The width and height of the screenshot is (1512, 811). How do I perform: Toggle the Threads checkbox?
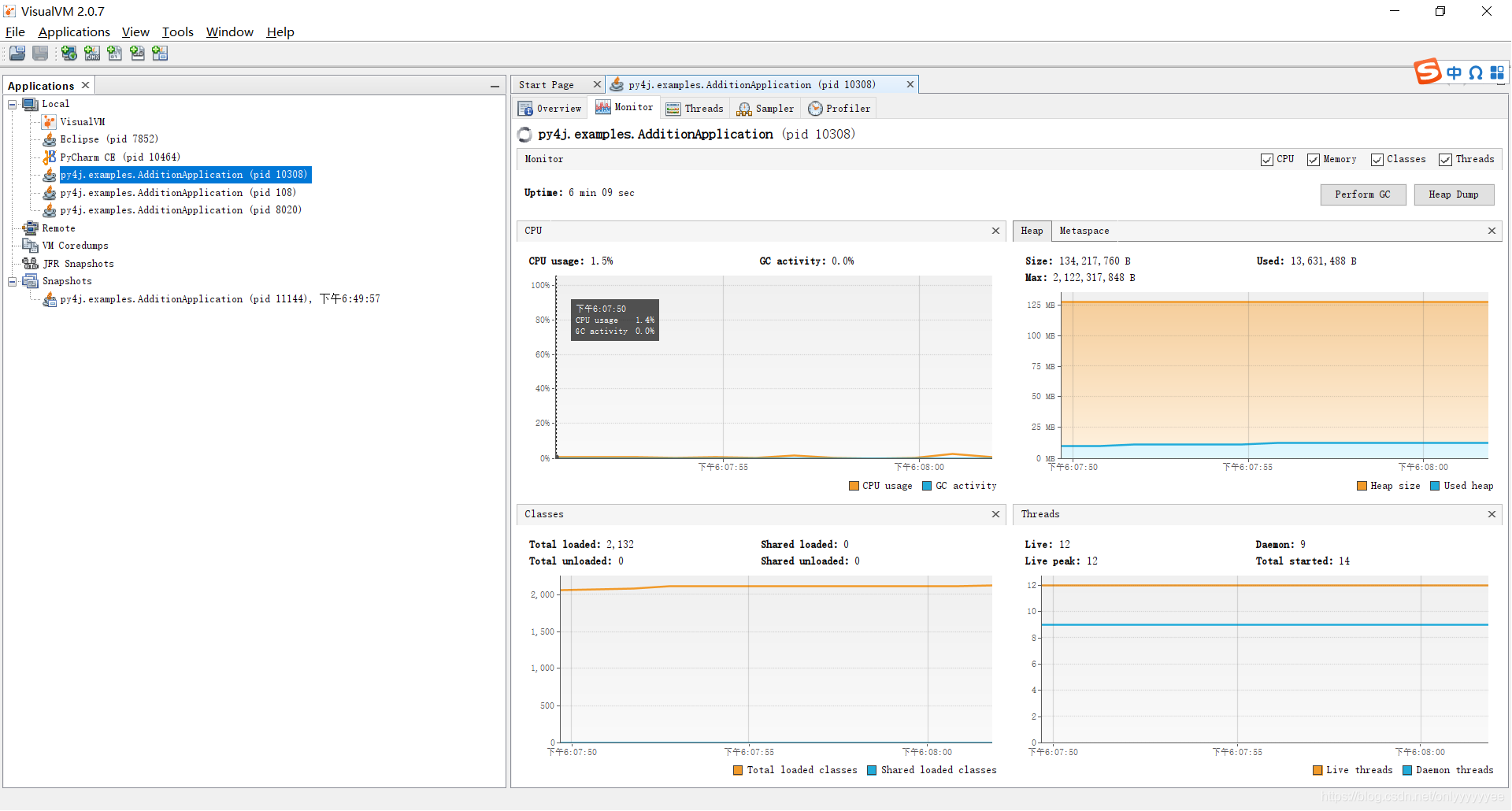(1445, 160)
